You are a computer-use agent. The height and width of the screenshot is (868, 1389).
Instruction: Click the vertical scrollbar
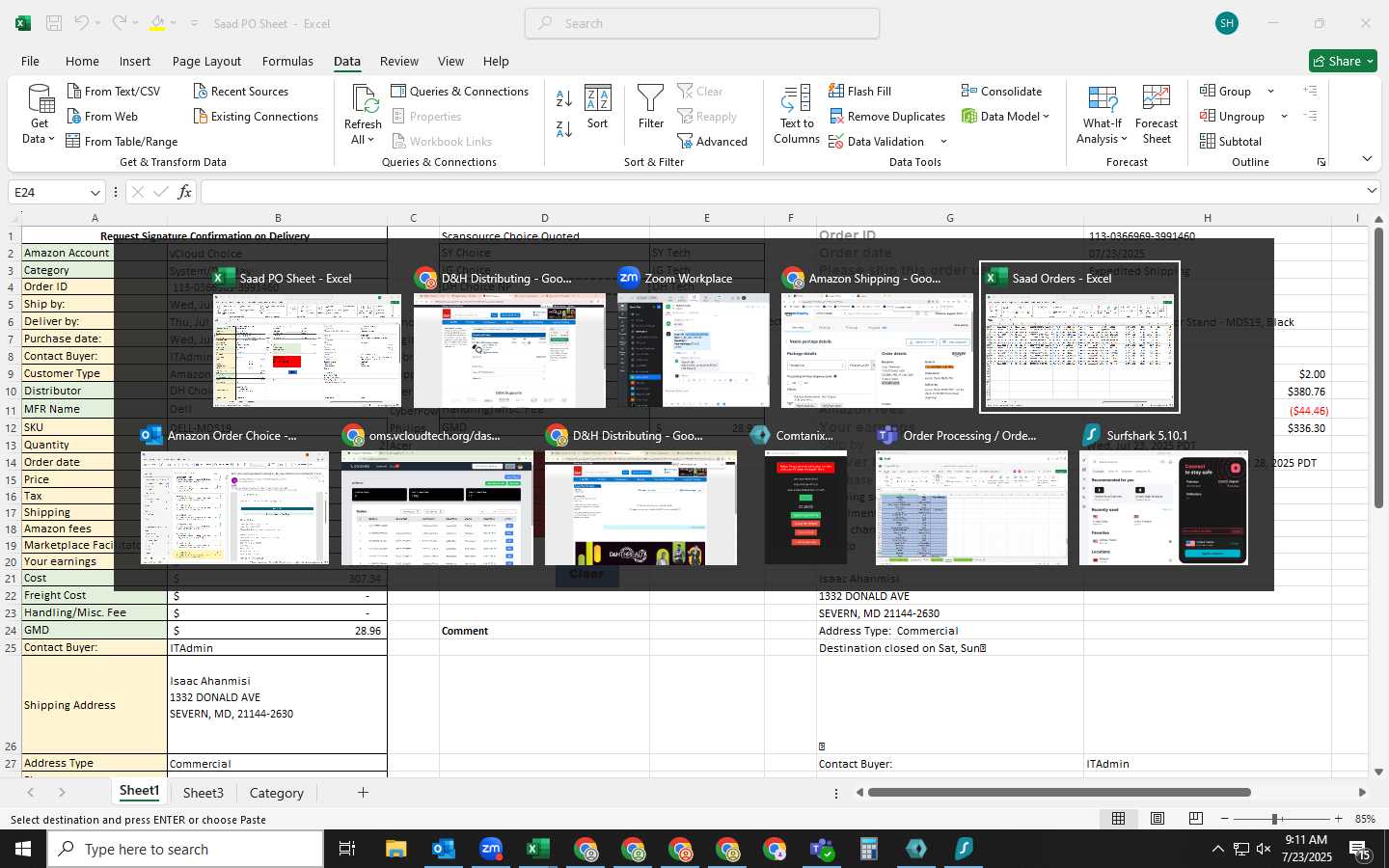coord(1378,366)
